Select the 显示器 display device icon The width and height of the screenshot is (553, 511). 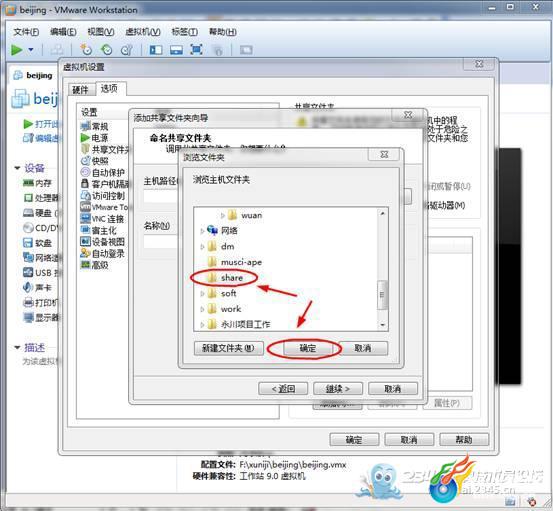pos(28,317)
